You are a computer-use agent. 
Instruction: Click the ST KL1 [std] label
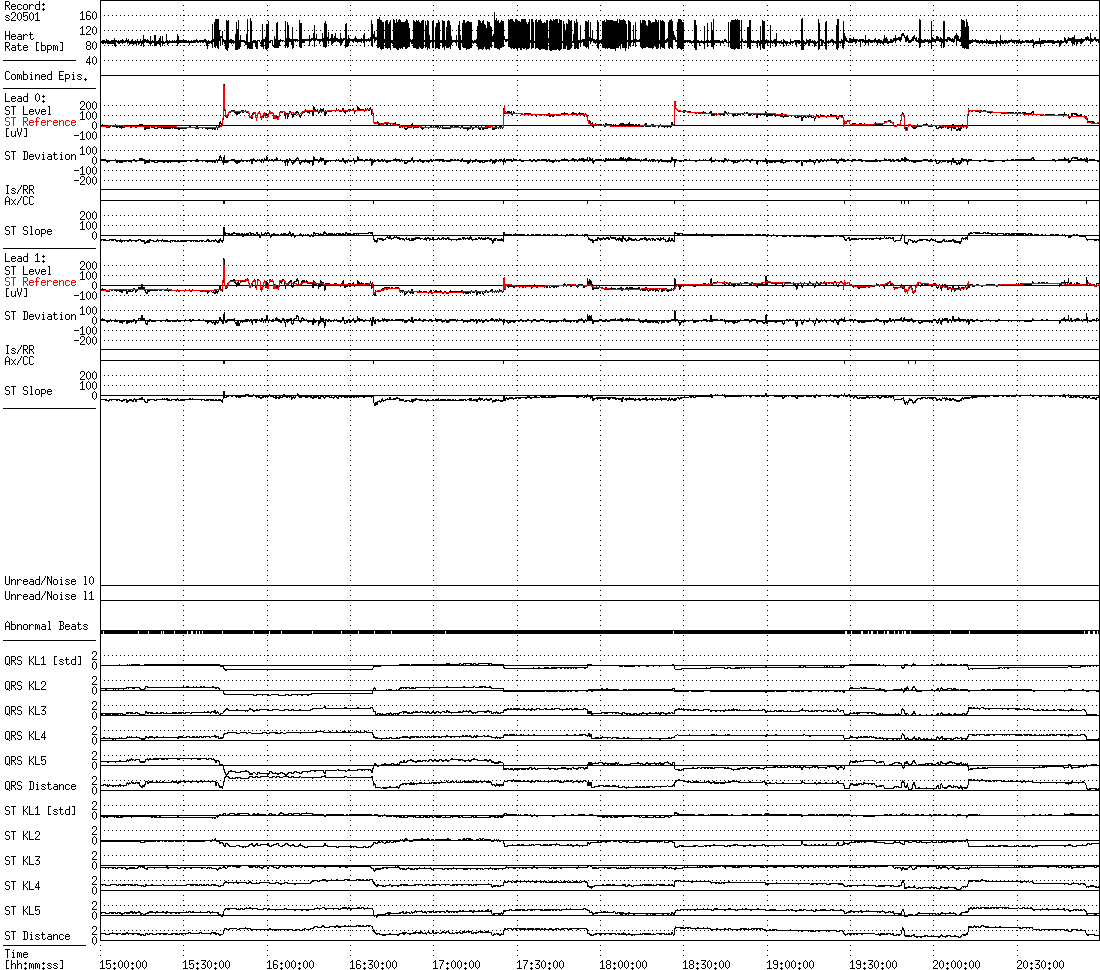pos(40,811)
